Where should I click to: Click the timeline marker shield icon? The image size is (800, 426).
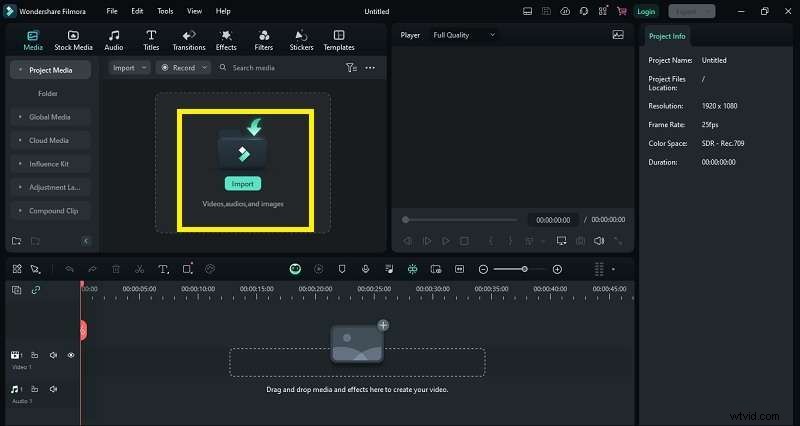click(x=342, y=269)
